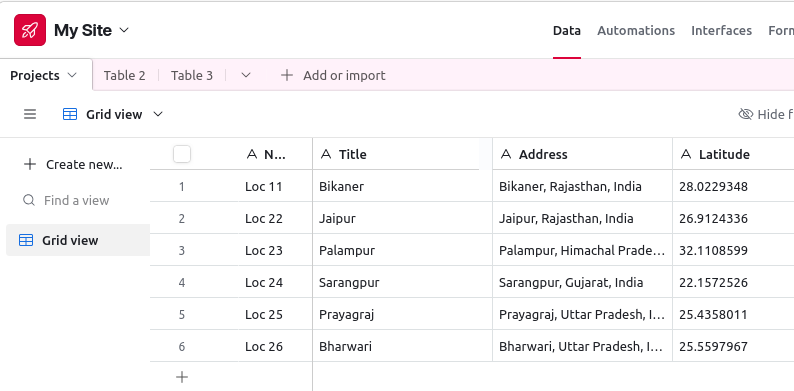The width and height of the screenshot is (794, 391).
Task: Click the plus icon to add a row
Action: tap(182, 377)
